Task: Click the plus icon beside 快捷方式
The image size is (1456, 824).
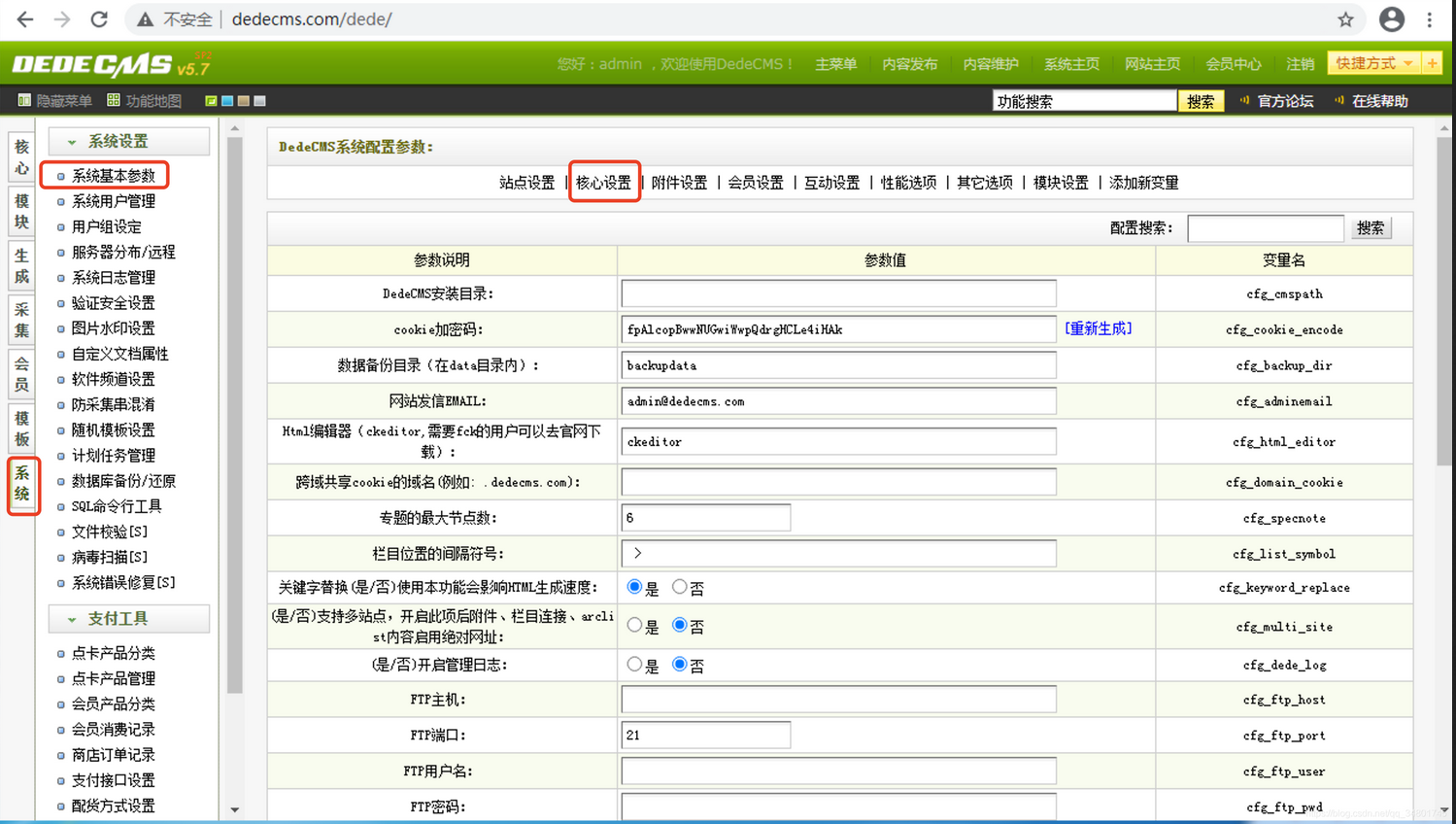Action: [1432, 63]
